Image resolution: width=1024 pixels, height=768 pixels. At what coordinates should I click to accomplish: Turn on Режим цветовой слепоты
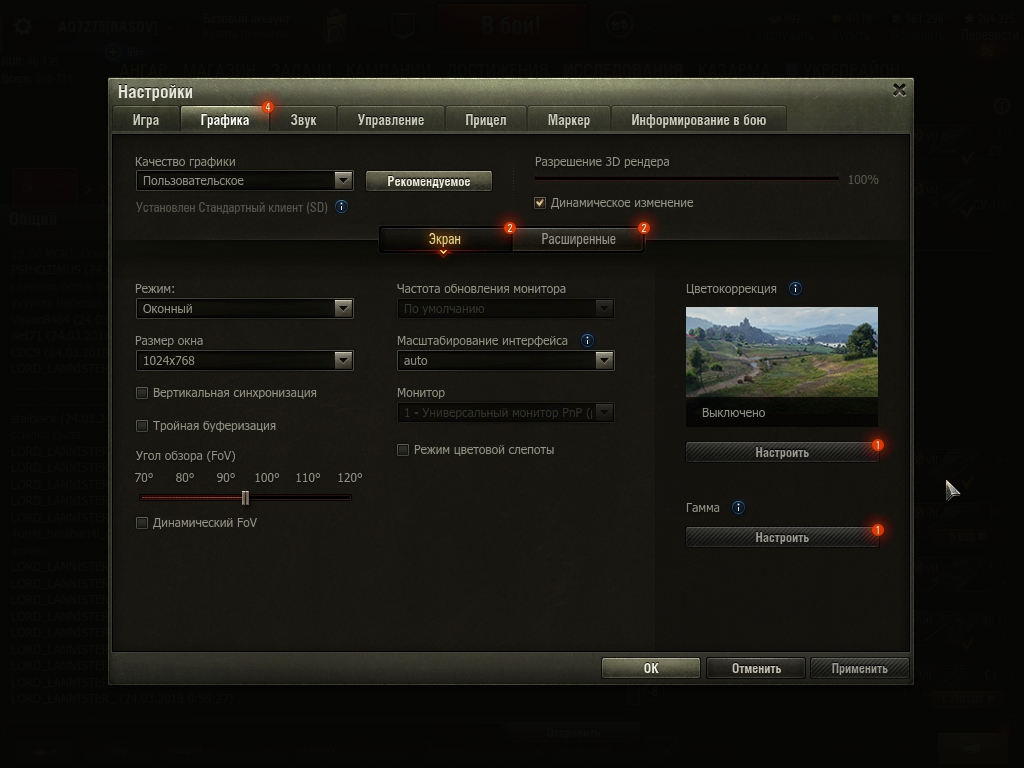pos(403,450)
